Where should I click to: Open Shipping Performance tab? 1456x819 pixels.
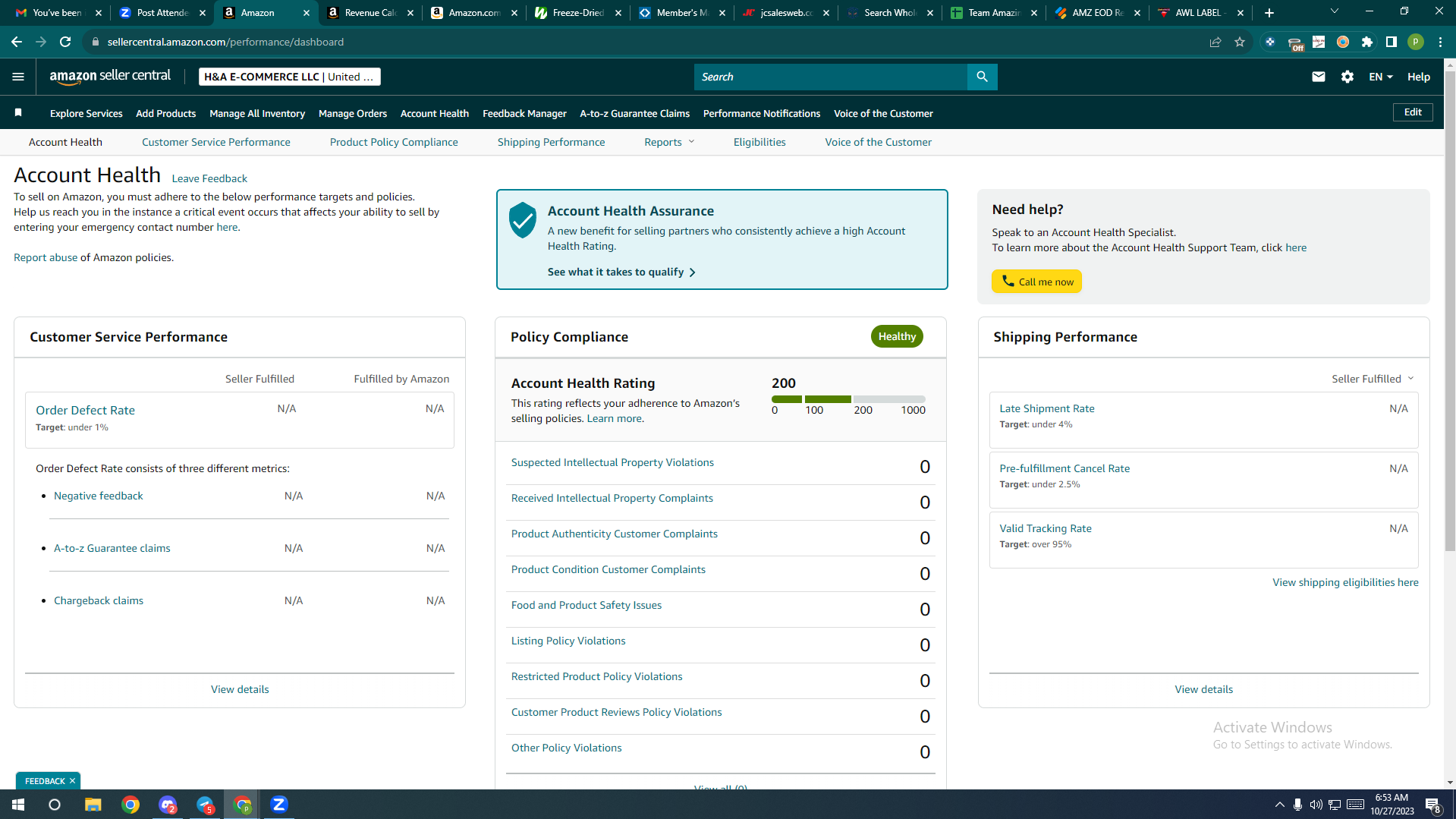point(551,142)
